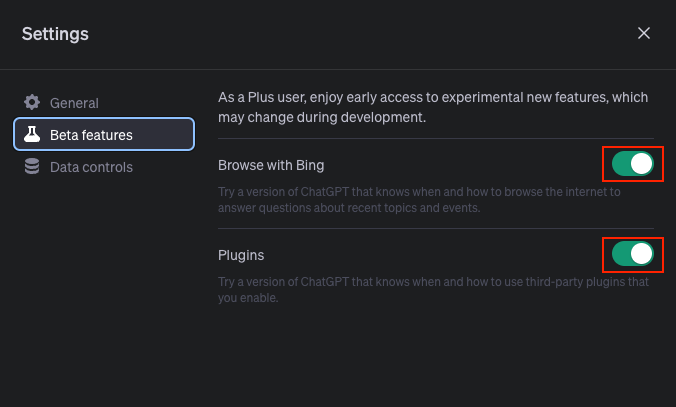Click the Plugins description about third-party plugins

coord(433,290)
